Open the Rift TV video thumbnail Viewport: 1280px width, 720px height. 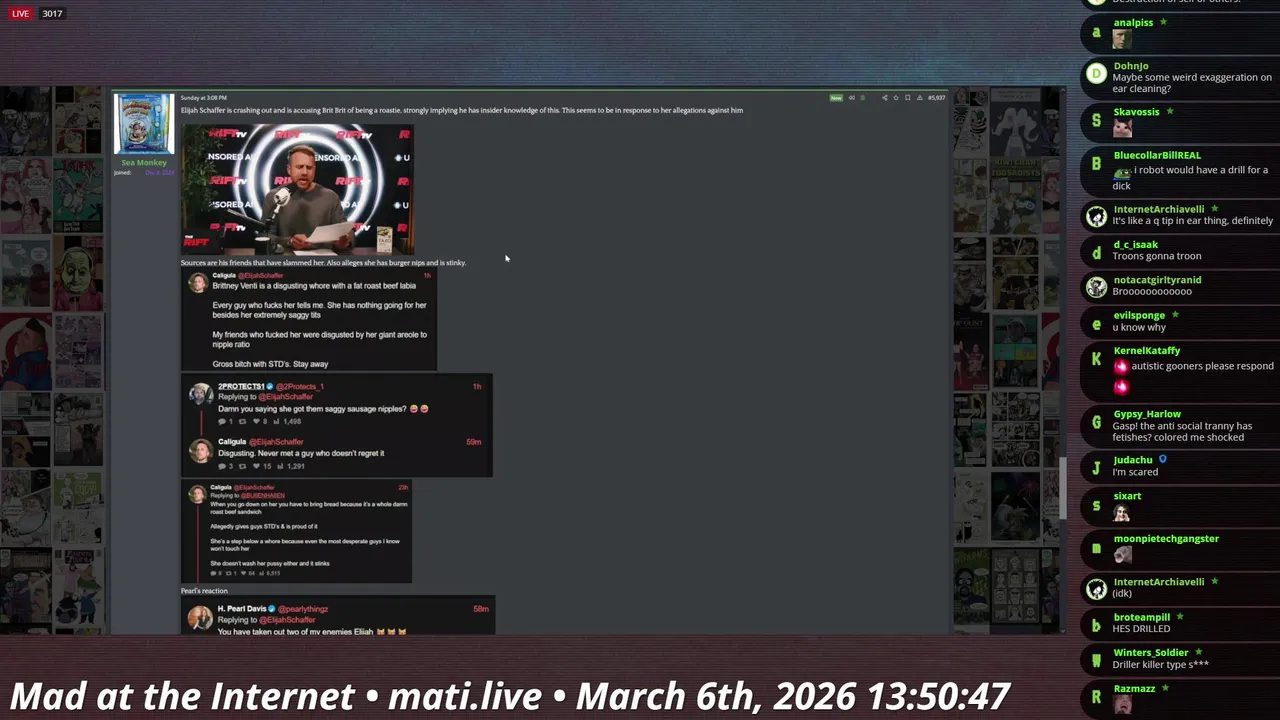point(297,190)
